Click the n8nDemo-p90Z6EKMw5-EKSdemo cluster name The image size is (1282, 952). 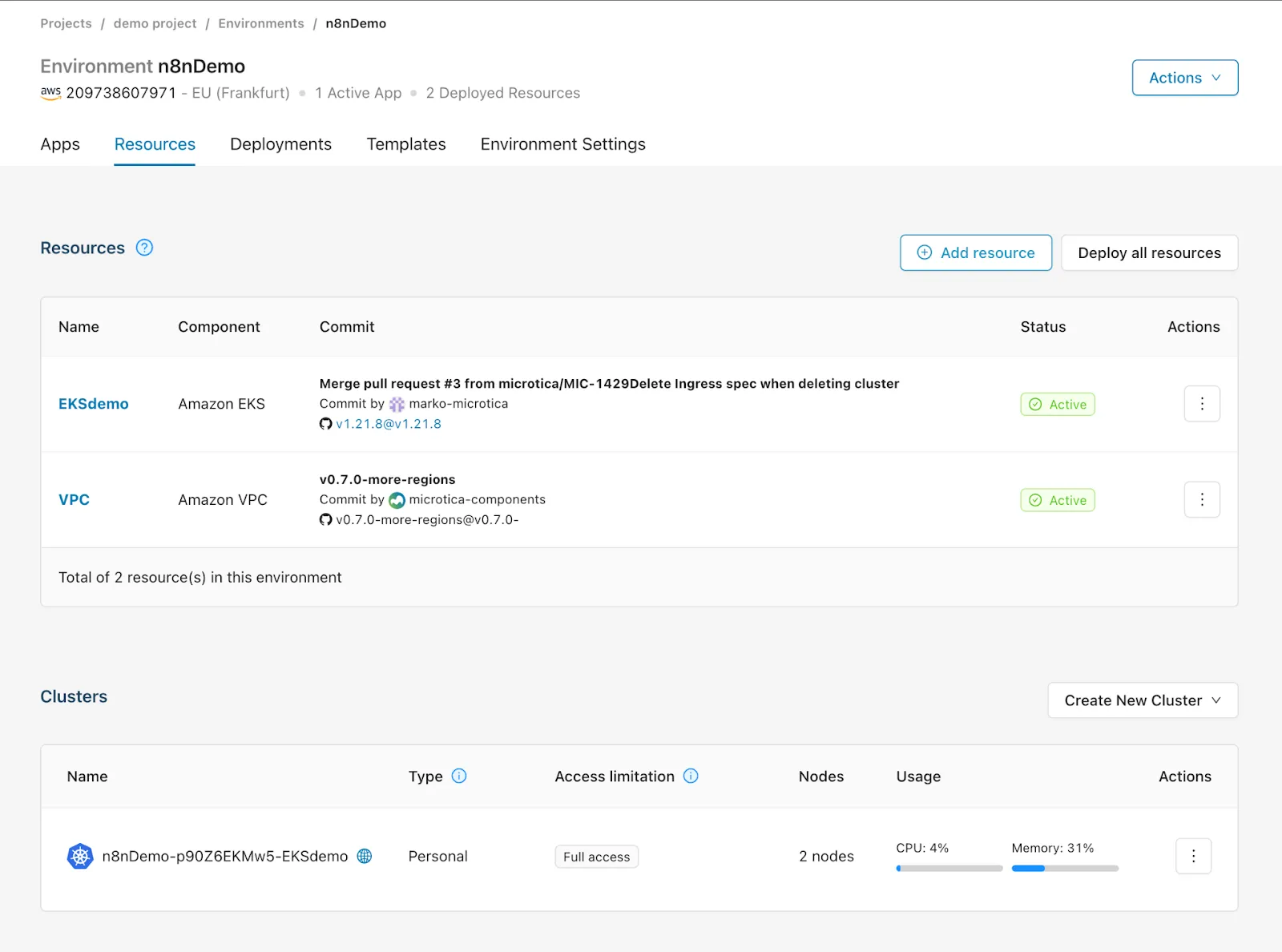pyautogui.click(x=225, y=856)
